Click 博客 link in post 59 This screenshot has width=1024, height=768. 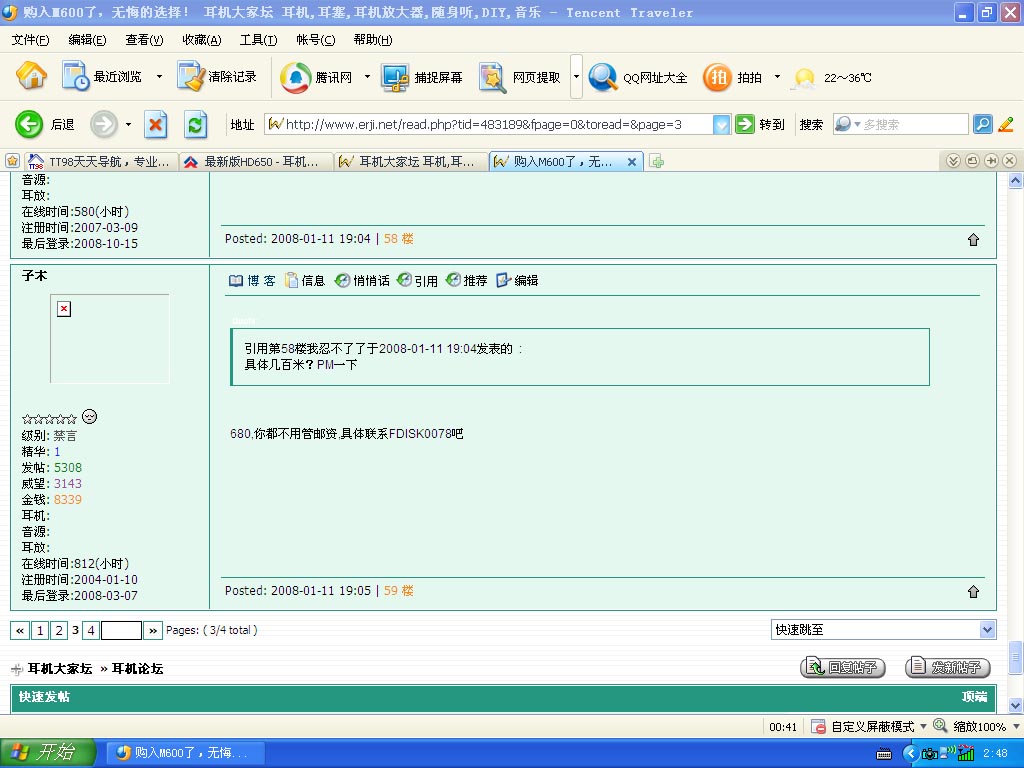click(252, 281)
